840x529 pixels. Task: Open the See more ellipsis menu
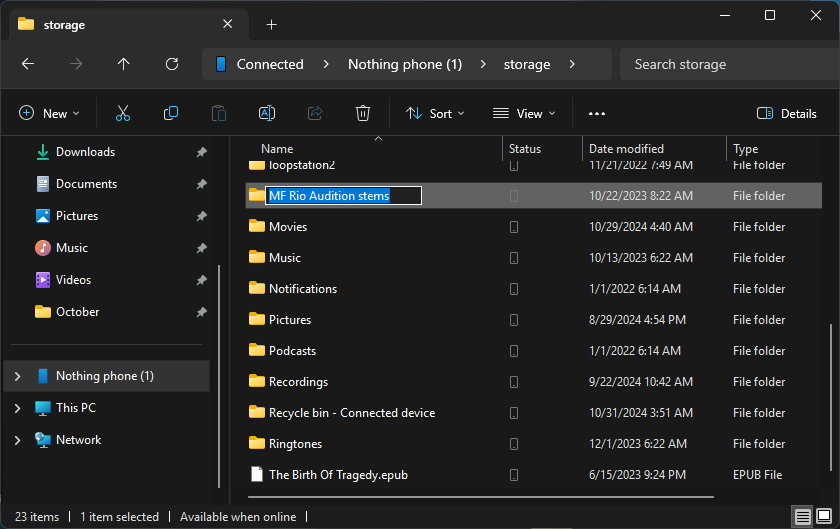[597, 114]
